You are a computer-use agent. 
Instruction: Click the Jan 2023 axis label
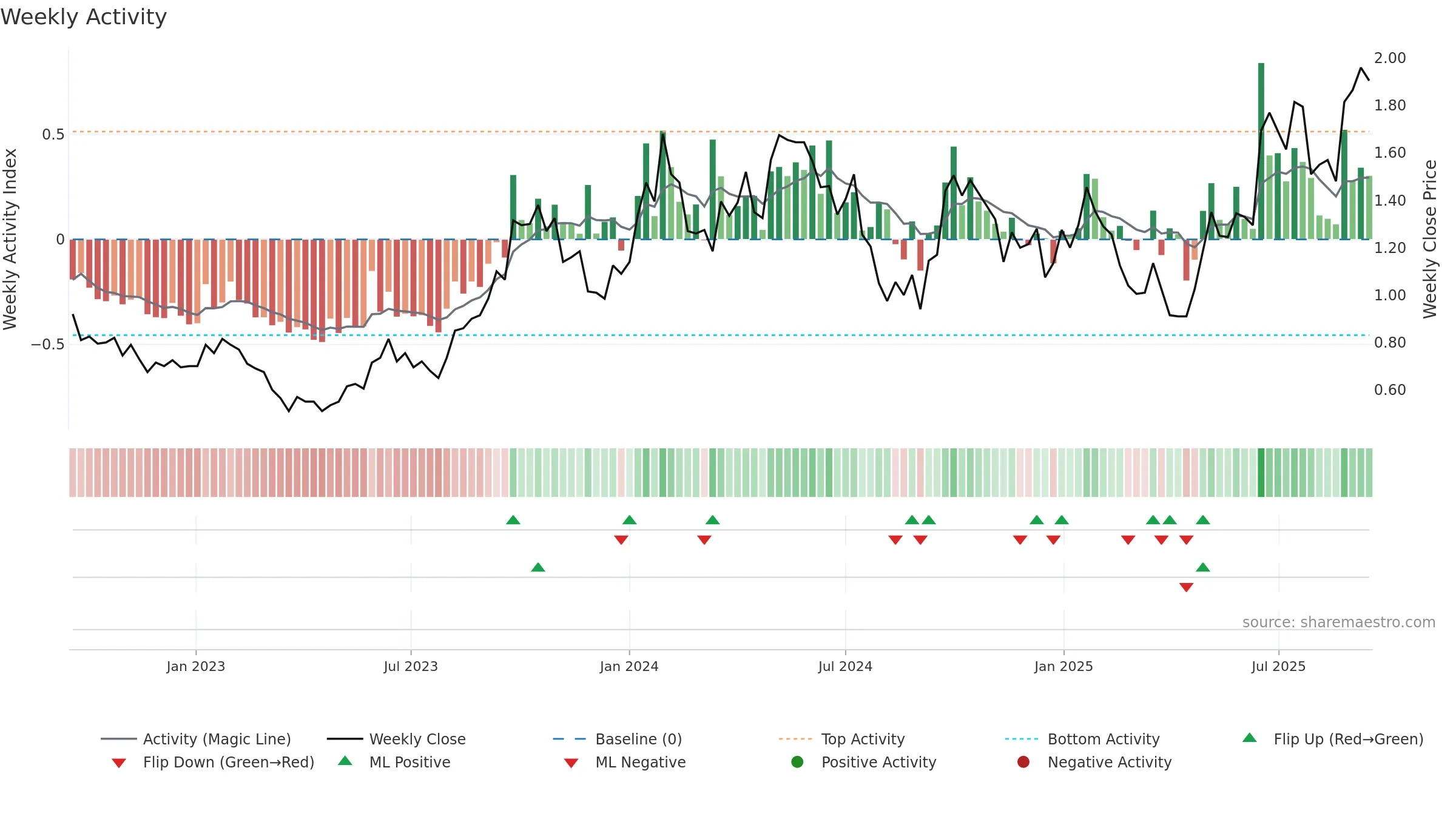[196, 667]
